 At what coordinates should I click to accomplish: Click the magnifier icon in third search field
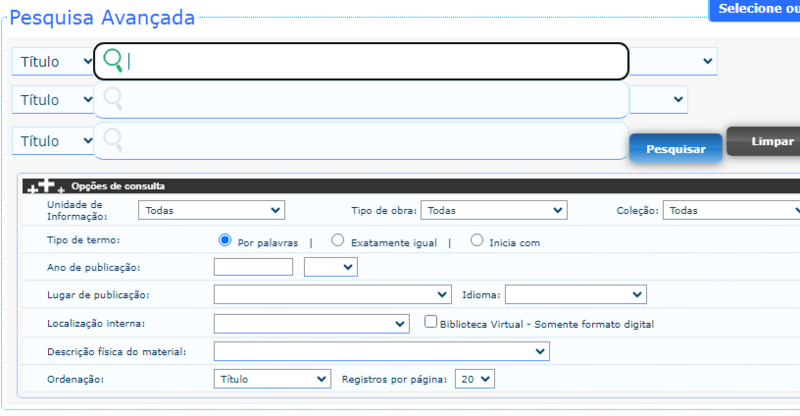coord(113,140)
